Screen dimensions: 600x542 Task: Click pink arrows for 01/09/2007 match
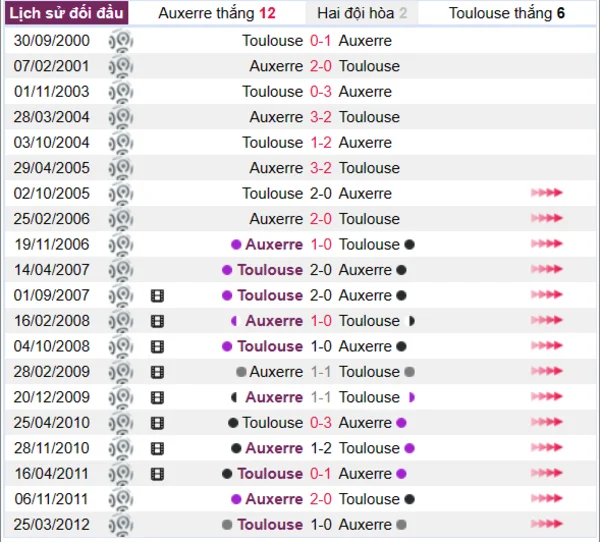(546, 294)
